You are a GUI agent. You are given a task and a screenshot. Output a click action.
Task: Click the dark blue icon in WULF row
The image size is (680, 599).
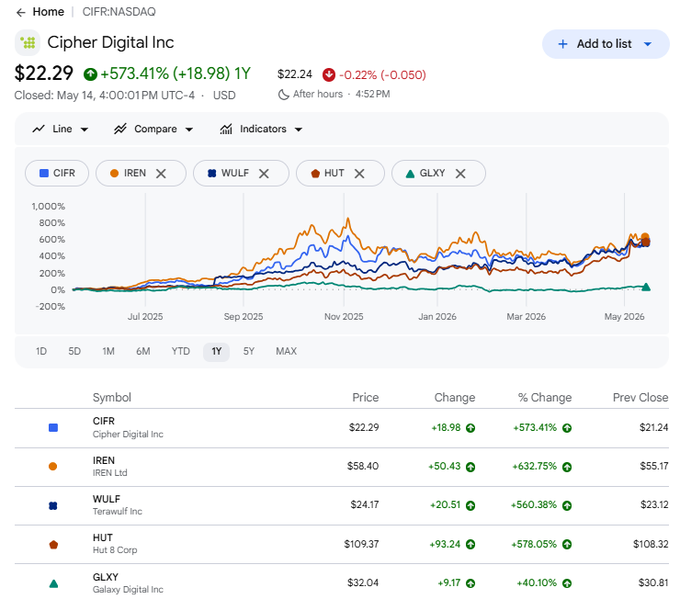53,506
